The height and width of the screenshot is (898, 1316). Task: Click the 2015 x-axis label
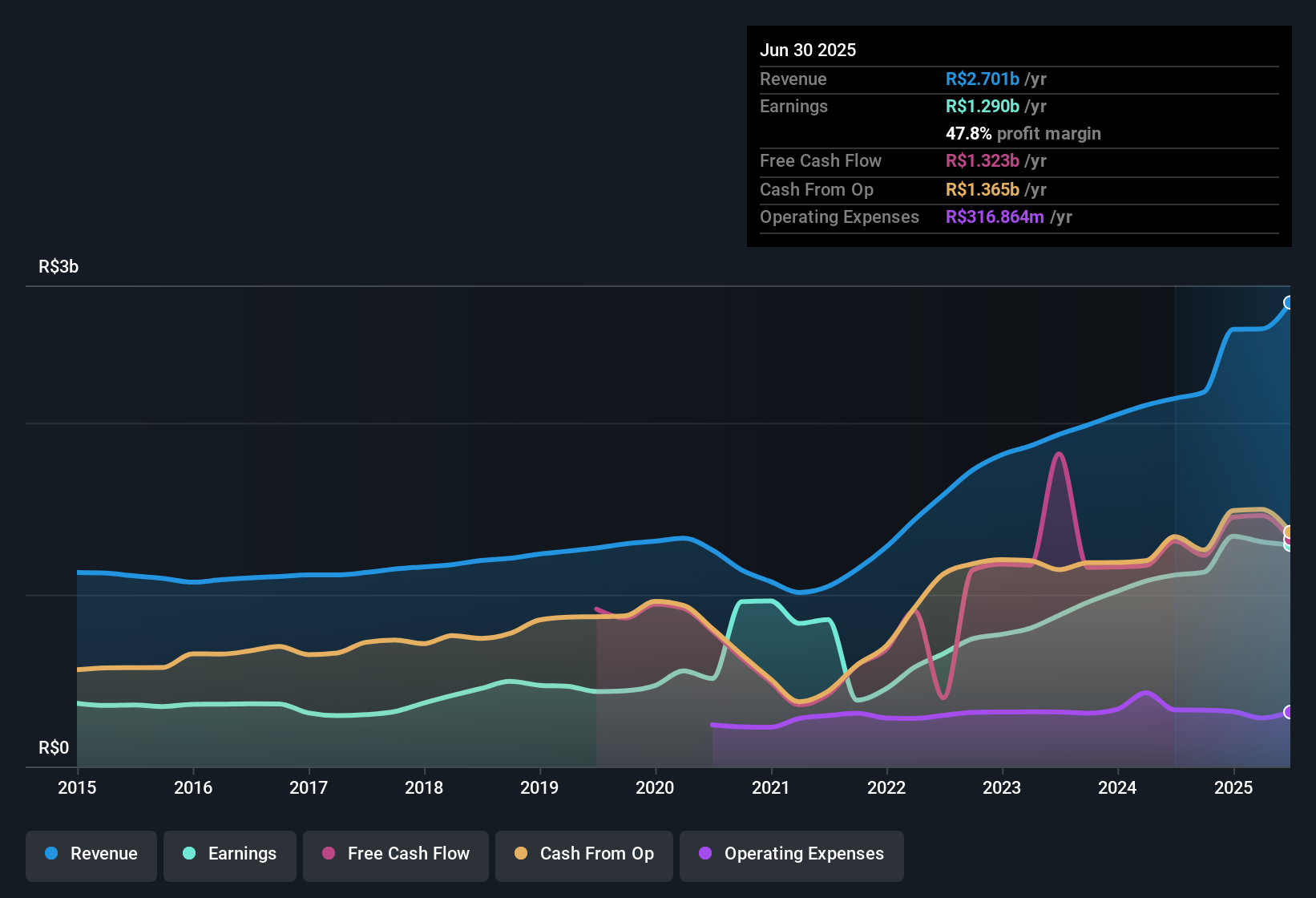point(77,787)
